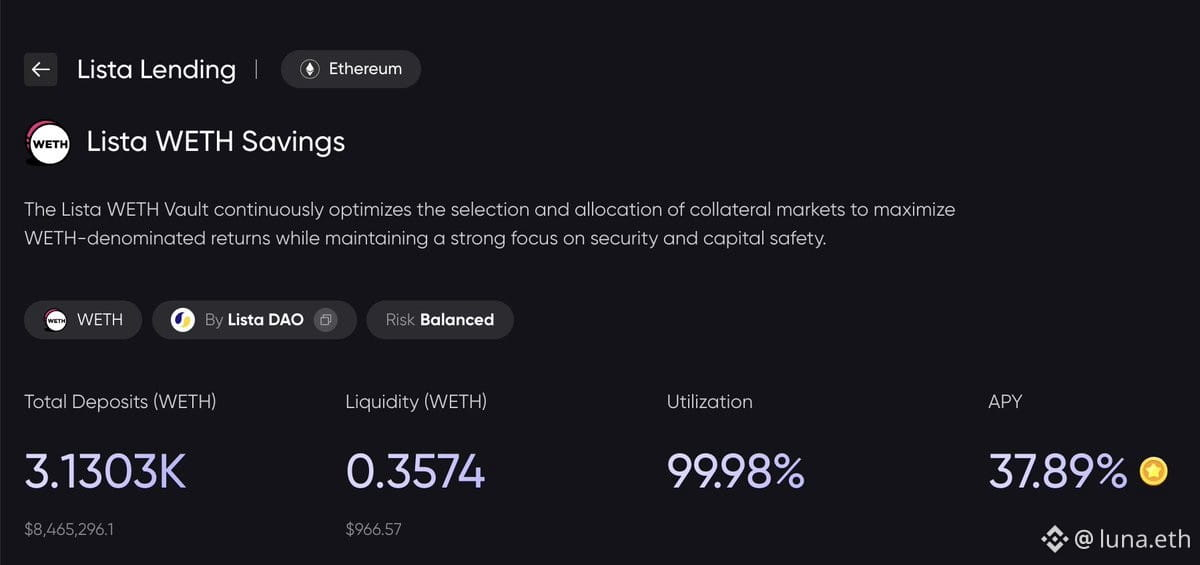The height and width of the screenshot is (565, 1200).
Task: Open the Ethereum network selector
Action: pos(351,69)
